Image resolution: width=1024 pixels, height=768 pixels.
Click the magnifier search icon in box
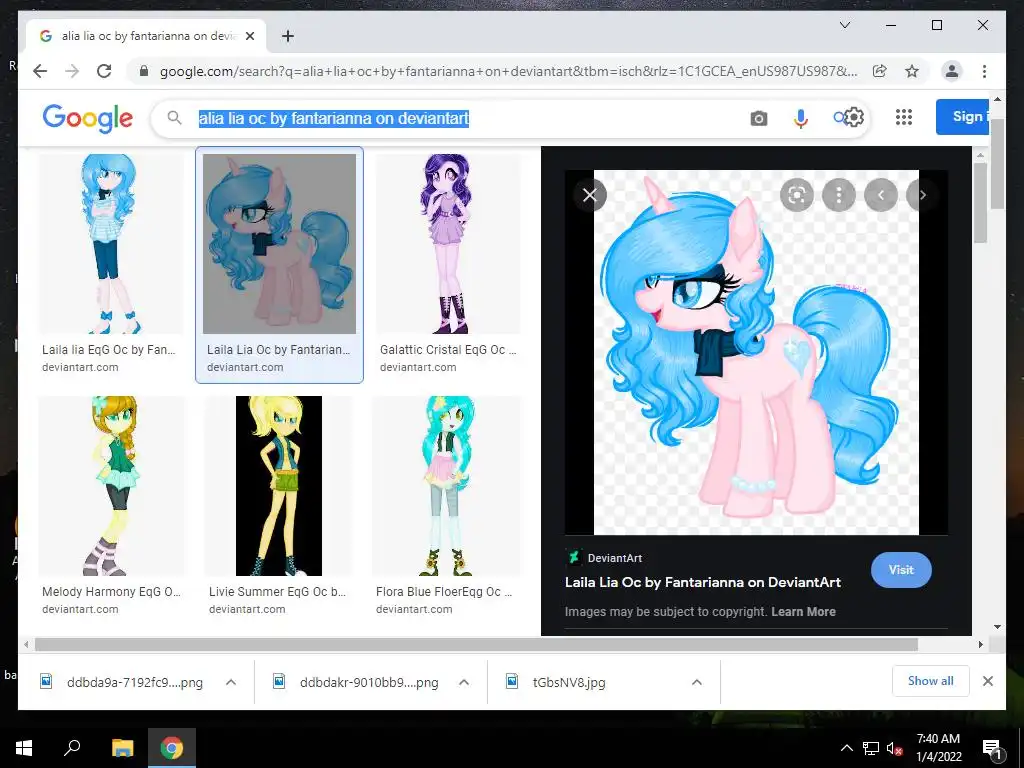(174, 118)
